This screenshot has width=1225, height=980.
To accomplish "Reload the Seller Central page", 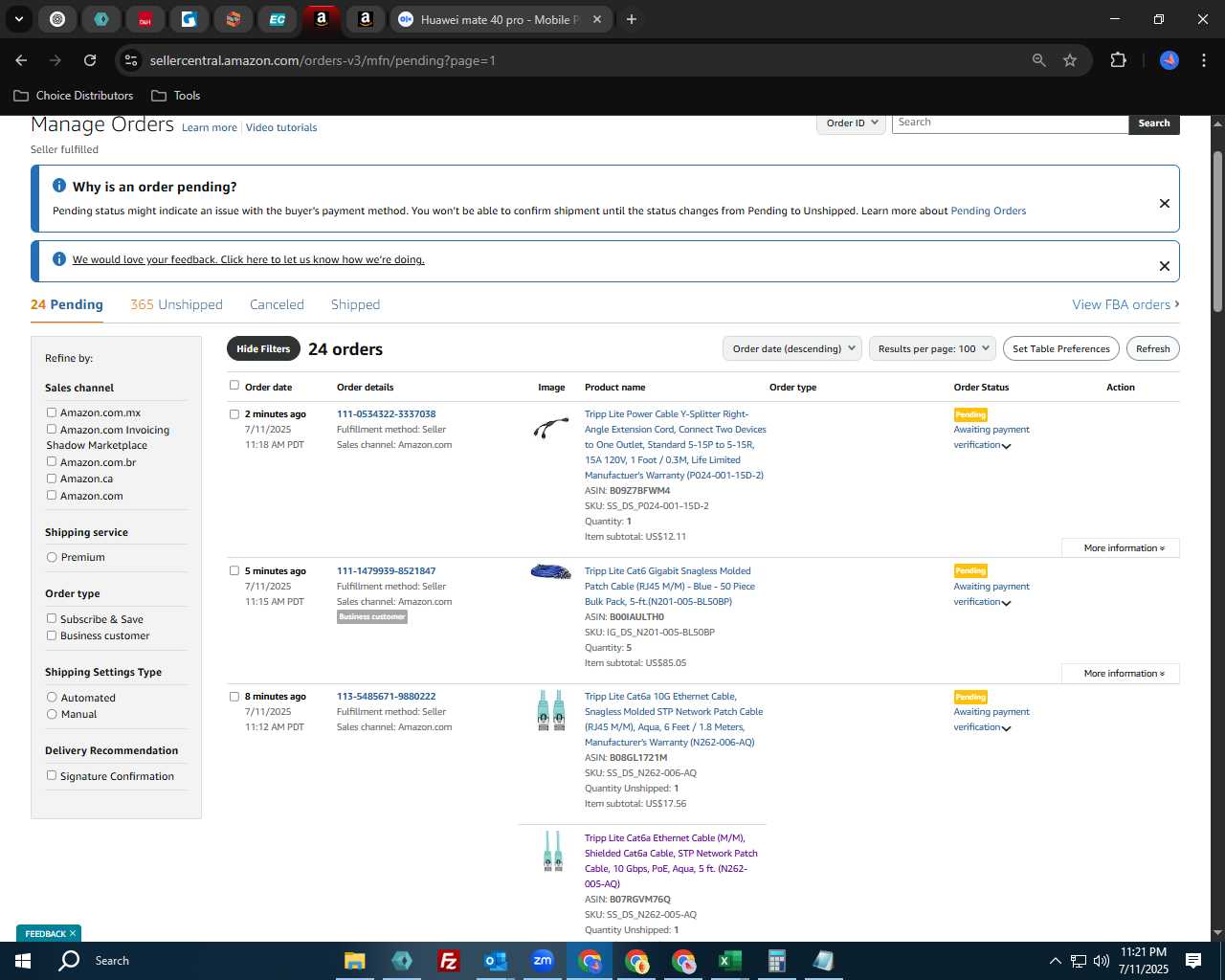I will [x=90, y=60].
